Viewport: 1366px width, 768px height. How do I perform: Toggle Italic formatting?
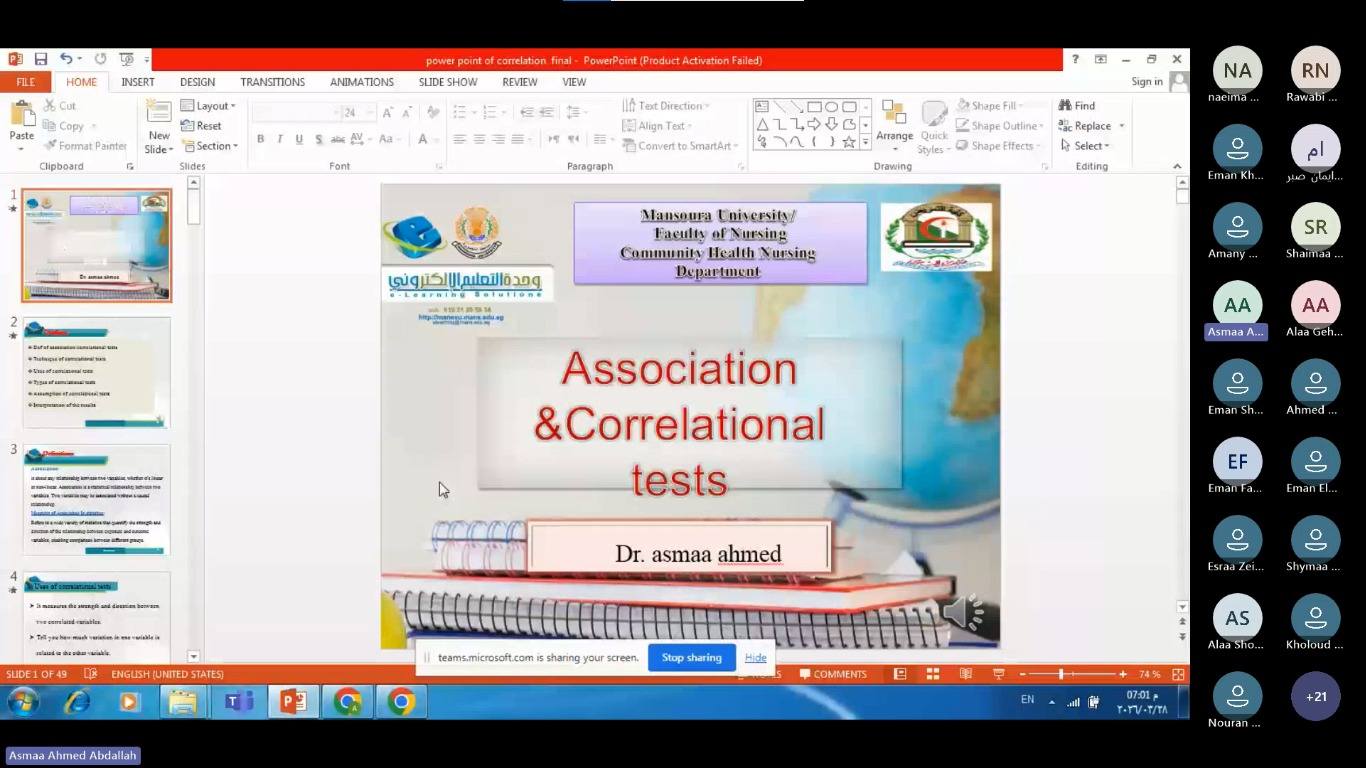279,139
